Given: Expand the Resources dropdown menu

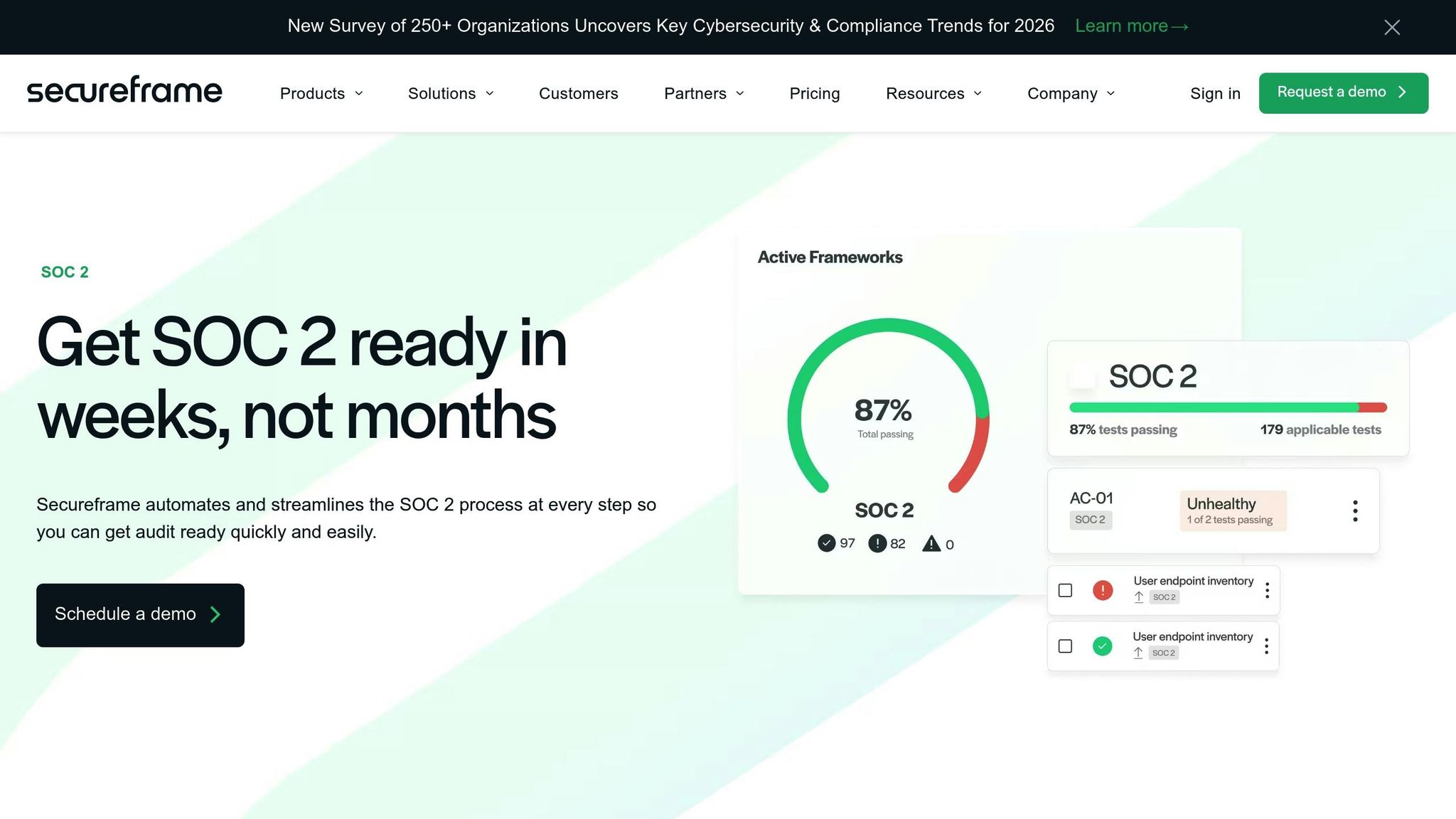Looking at the screenshot, I should pos(933,93).
